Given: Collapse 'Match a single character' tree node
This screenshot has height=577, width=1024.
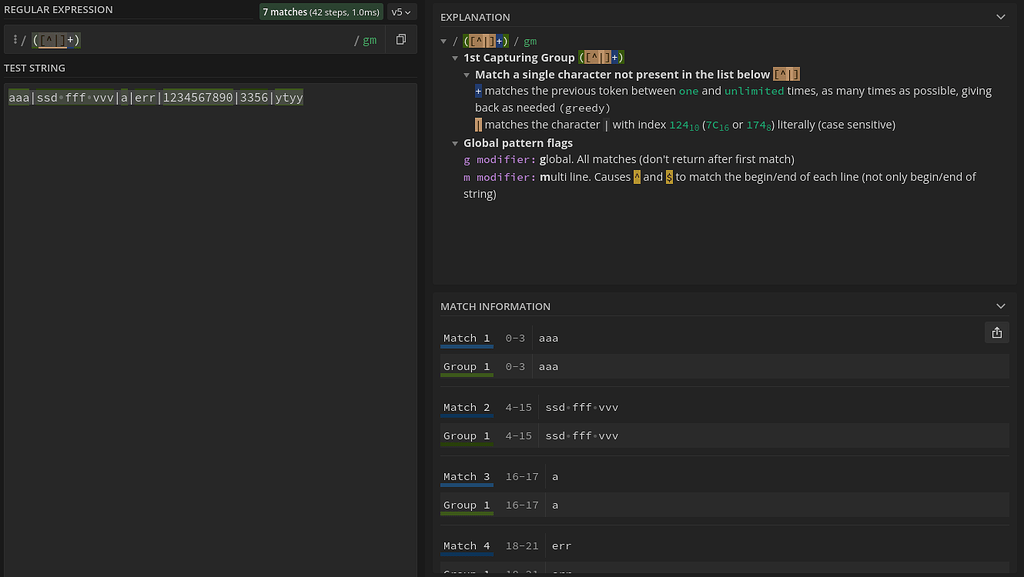Looking at the screenshot, I should click(x=466, y=75).
